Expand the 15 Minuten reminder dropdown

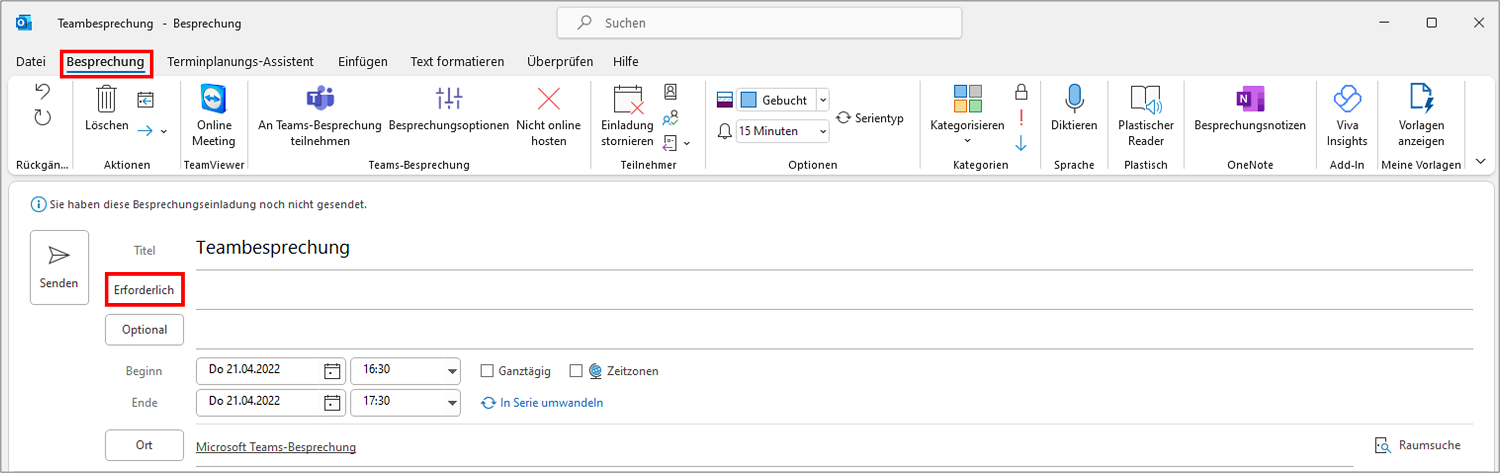822,131
